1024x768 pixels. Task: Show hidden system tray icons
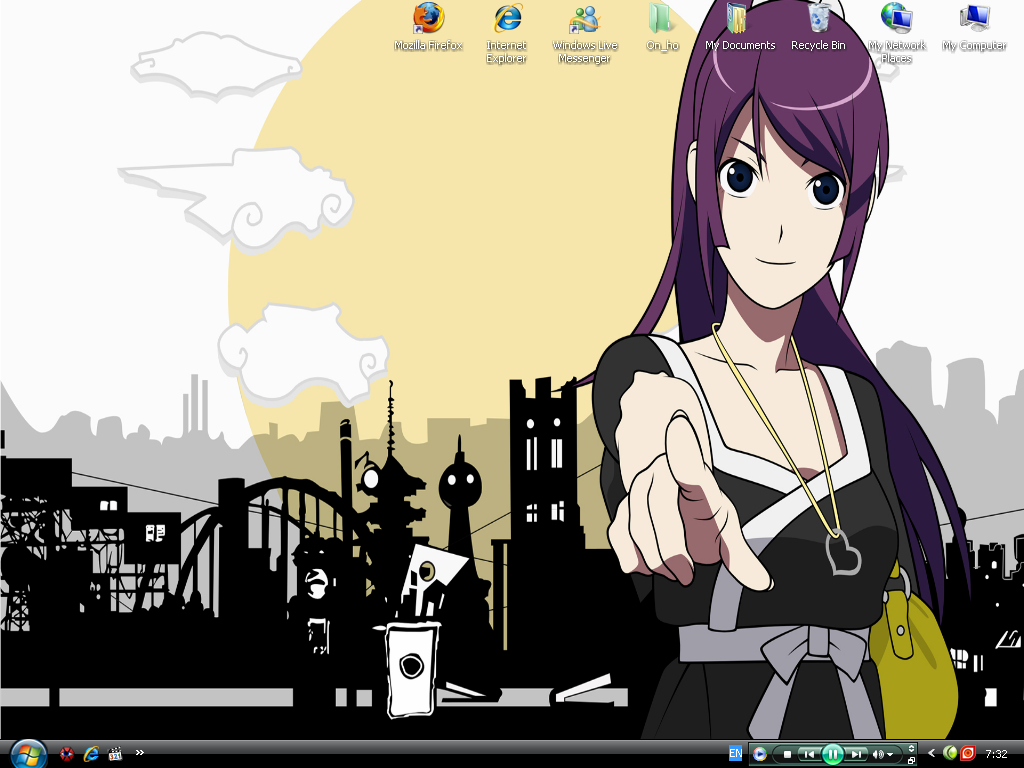(931, 753)
